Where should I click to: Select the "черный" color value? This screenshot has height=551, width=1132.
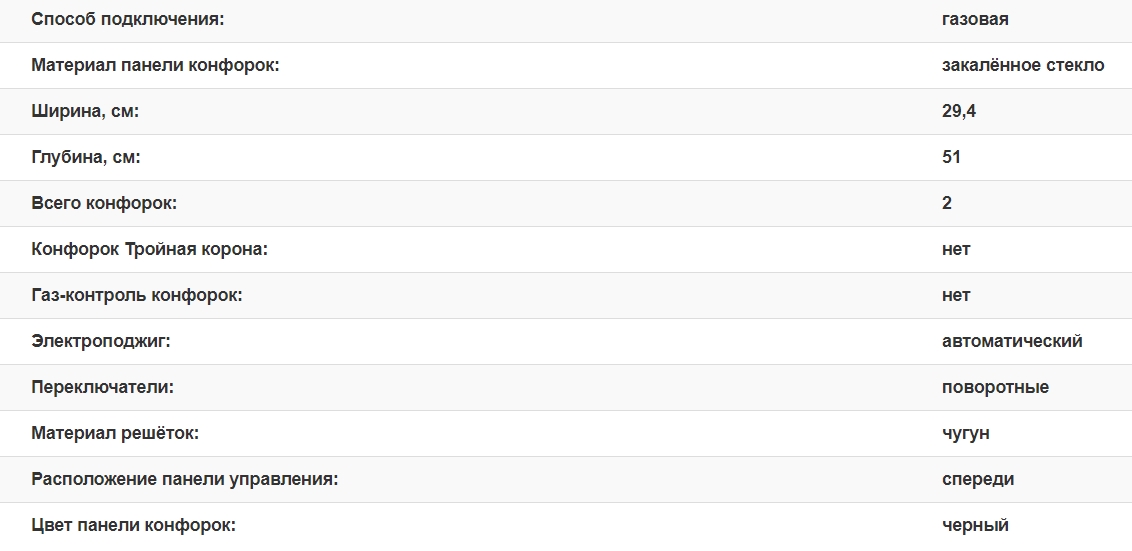[975, 525]
